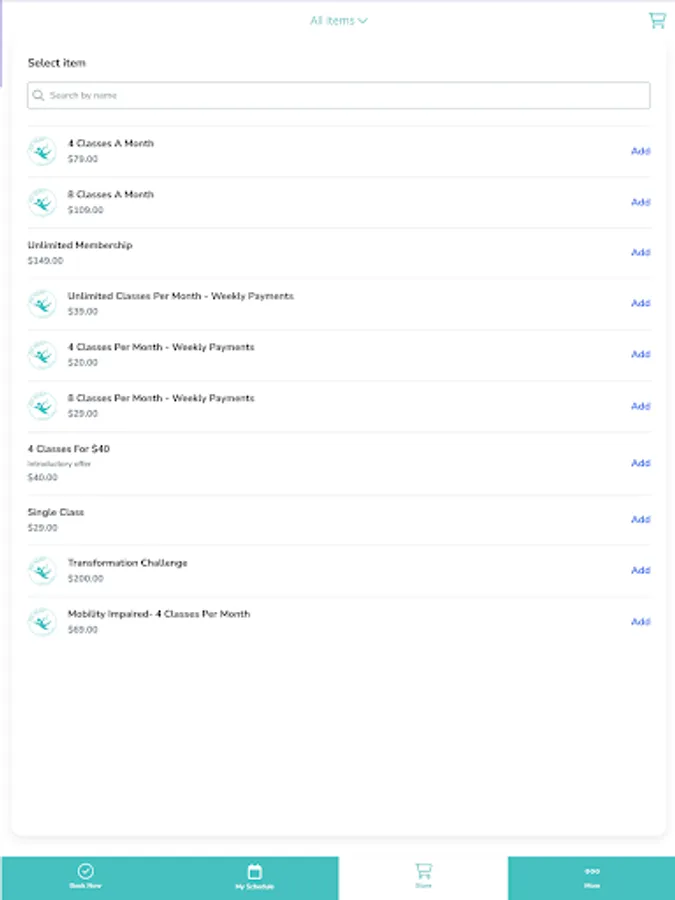This screenshot has height=900, width=675.
Task: Click the logo beside Transformation Challenge
Action: click(x=41, y=570)
